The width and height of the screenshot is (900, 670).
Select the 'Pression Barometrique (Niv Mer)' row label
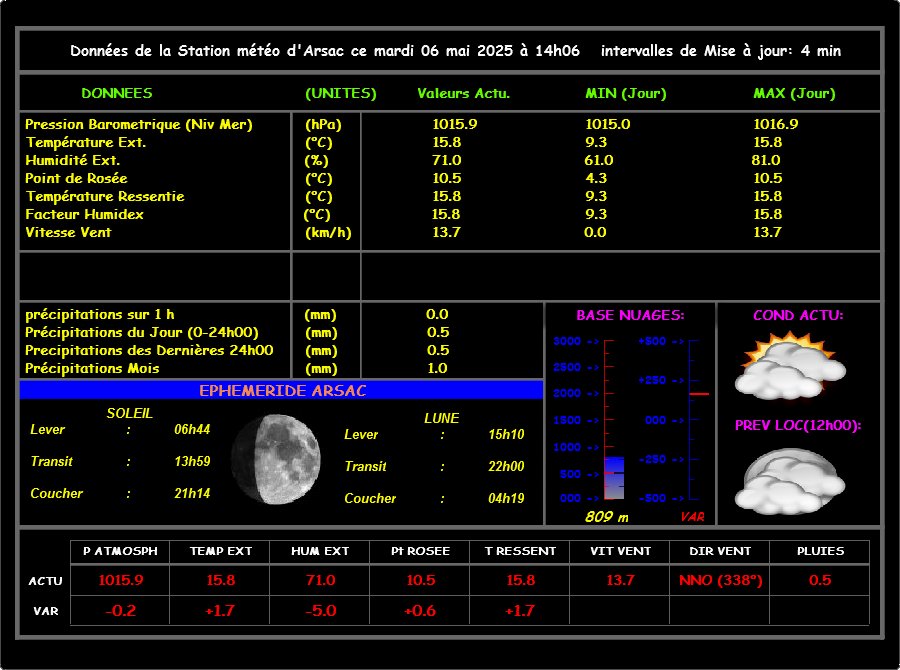[139, 124]
